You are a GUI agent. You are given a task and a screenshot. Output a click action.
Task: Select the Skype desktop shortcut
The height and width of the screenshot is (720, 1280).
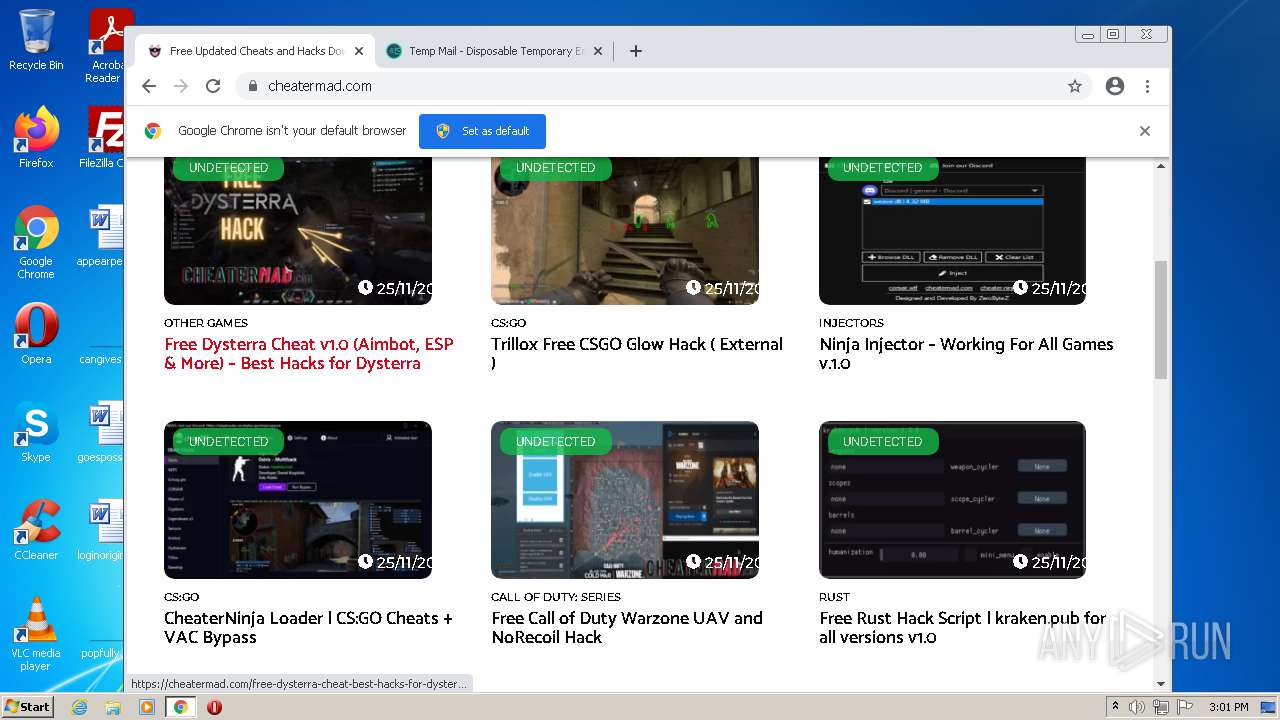click(x=36, y=432)
